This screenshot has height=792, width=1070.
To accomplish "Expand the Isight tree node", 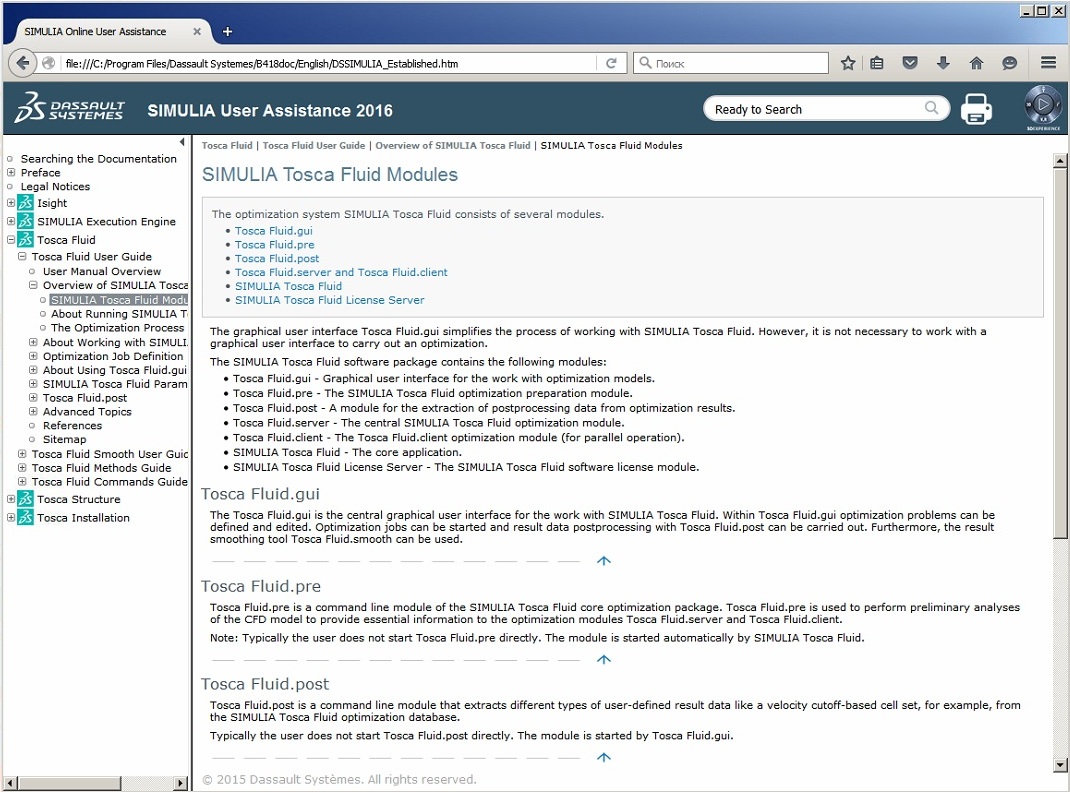I will click(11, 203).
